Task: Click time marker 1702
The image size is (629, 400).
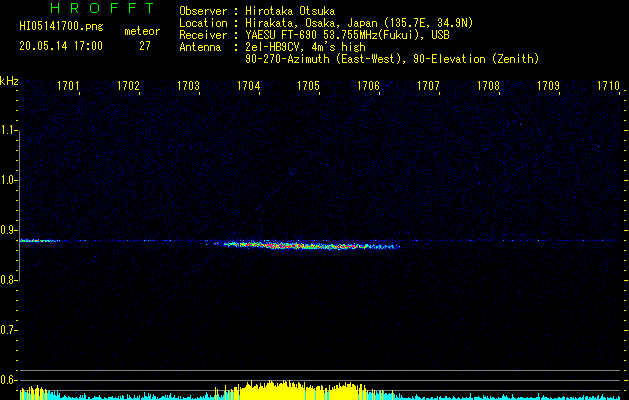Action: pyautogui.click(x=128, y=86)
